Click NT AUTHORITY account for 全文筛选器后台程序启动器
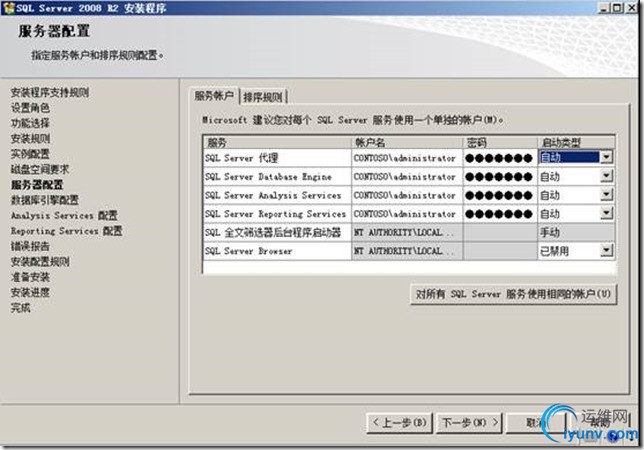 [x=407, y=232]
